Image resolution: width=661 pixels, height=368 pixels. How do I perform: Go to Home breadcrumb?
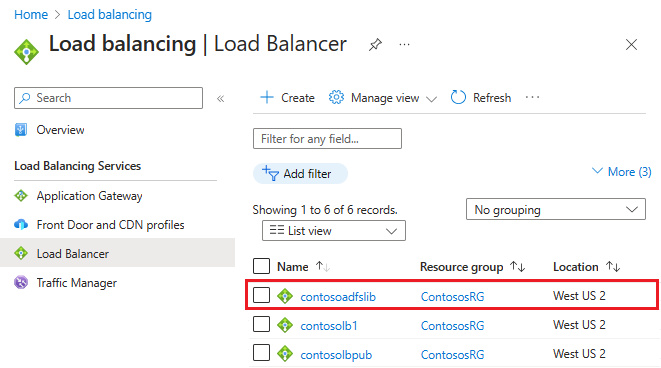tap(31, 15)
